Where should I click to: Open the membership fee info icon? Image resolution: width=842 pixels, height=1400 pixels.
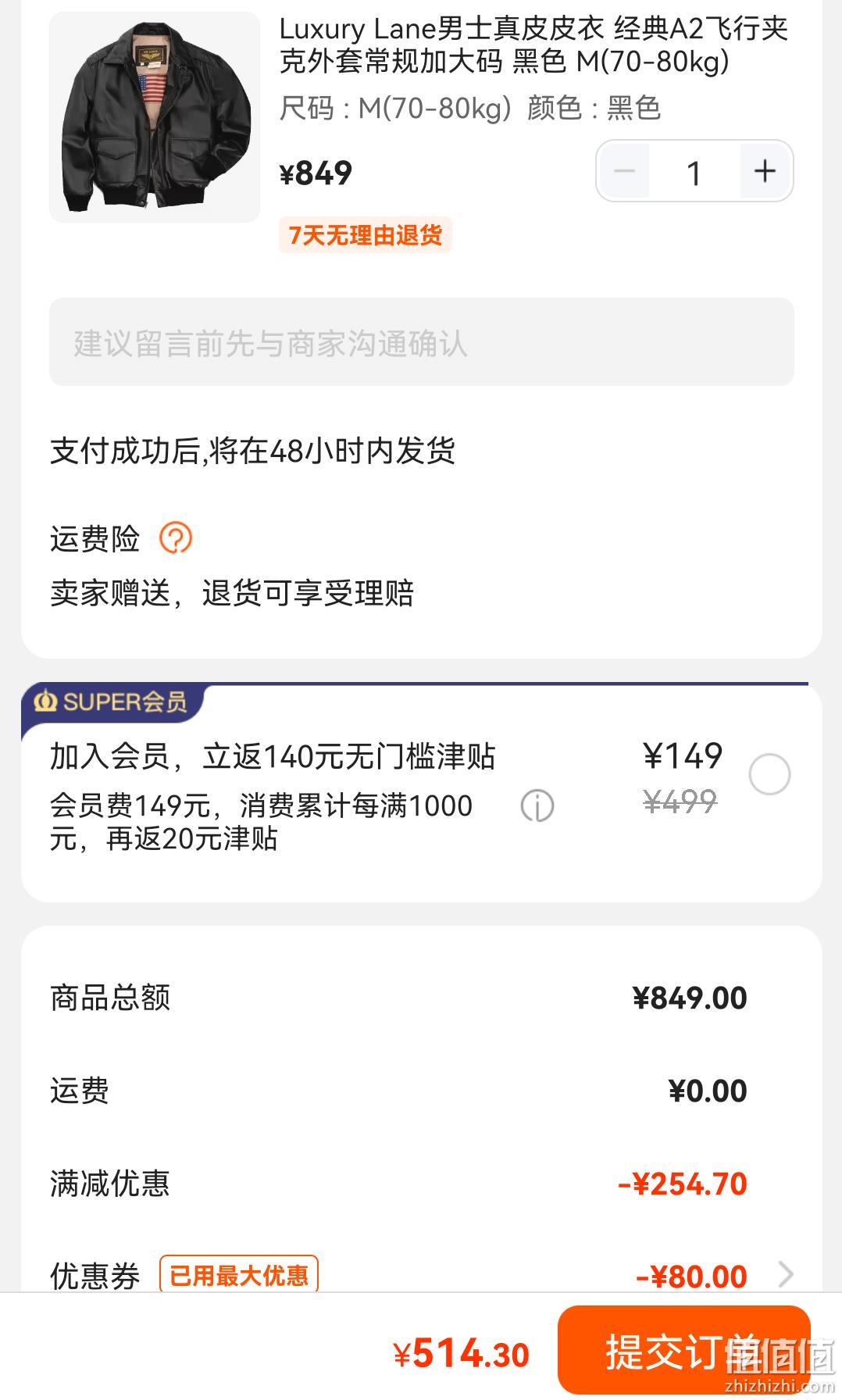coord(537,805)
